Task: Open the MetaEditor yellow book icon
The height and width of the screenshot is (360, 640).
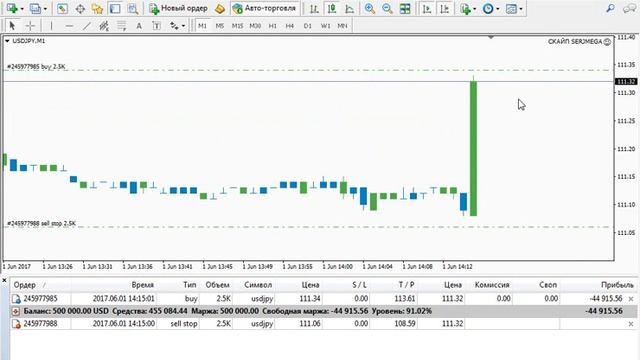Action: coord(220,8)
